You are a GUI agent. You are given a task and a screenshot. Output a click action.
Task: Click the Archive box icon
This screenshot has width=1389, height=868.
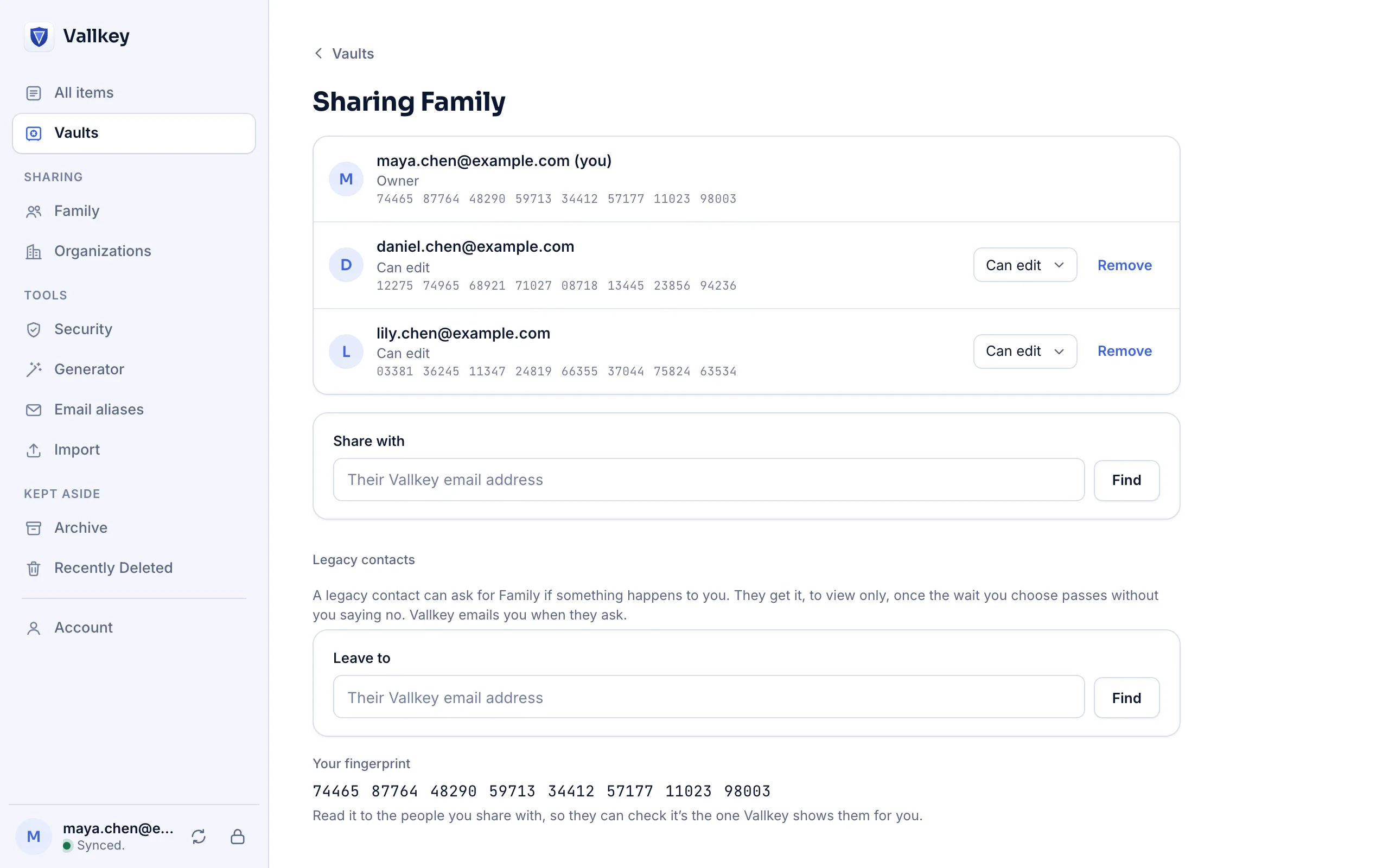tap(34, 528)
